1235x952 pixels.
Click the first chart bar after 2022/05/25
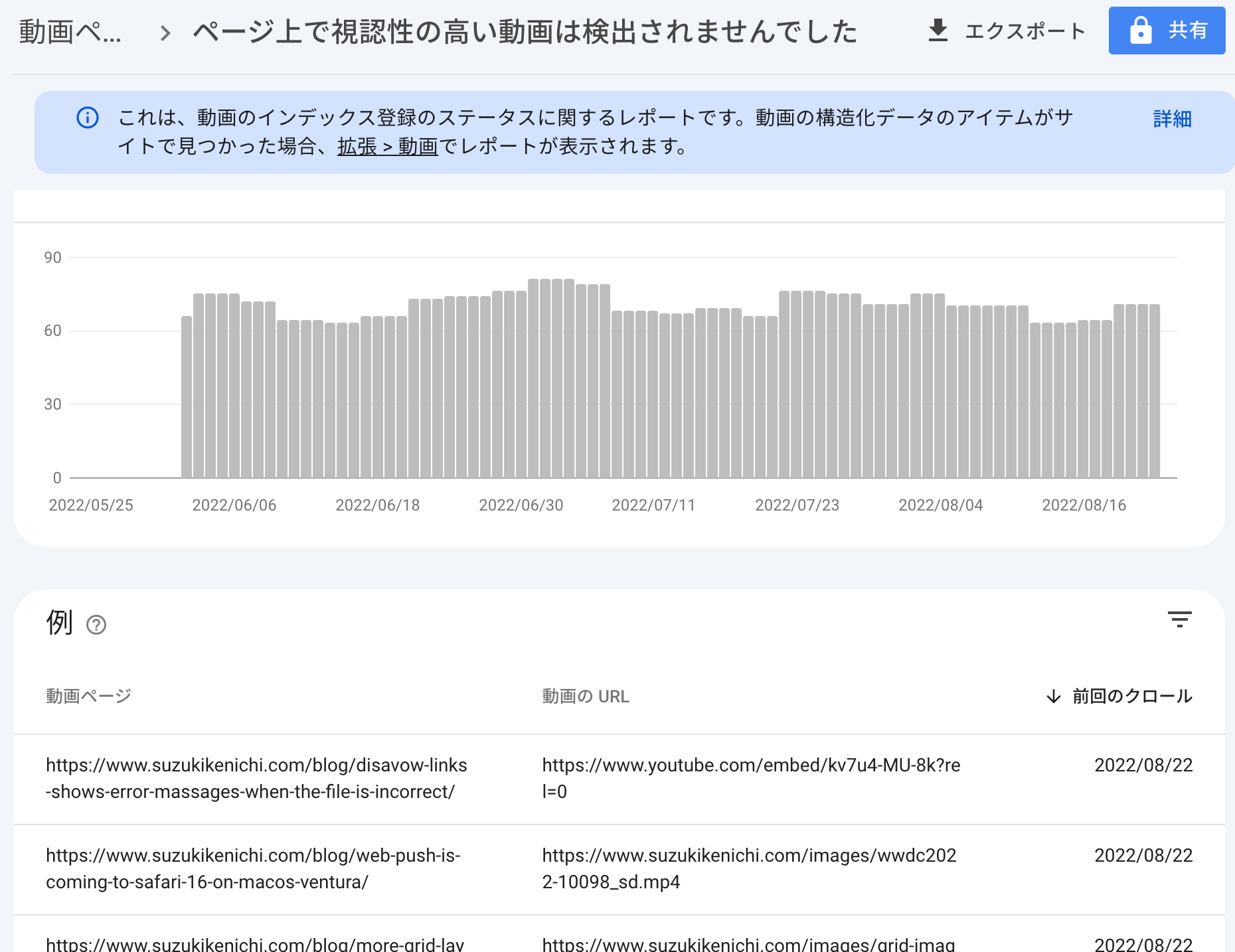pyautogui.click(x=187, y=397)
